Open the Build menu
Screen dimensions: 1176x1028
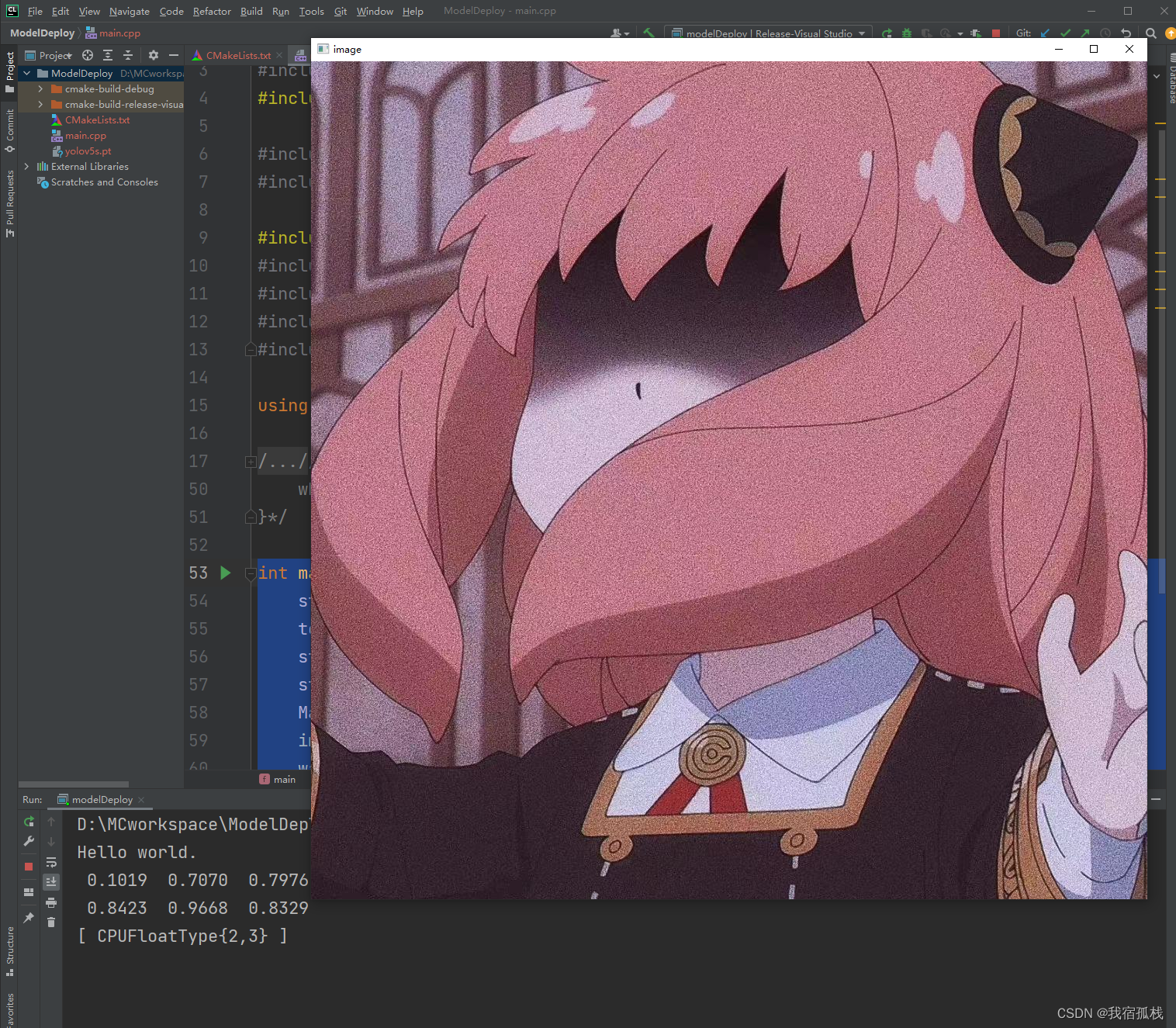click(x=251, y=11)
